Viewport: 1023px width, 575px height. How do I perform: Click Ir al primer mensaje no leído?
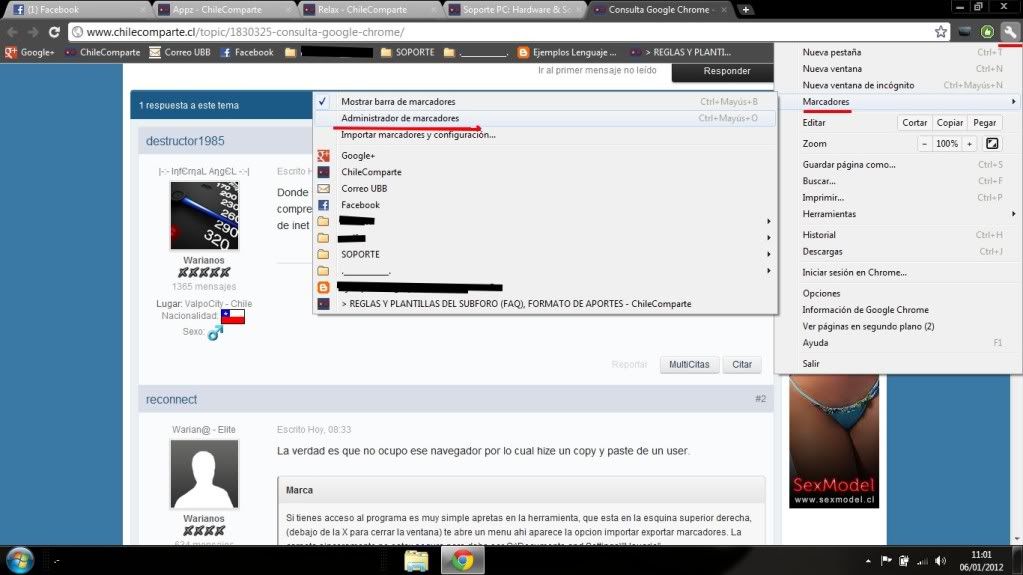pyautogui.click(x=597, y=70)
